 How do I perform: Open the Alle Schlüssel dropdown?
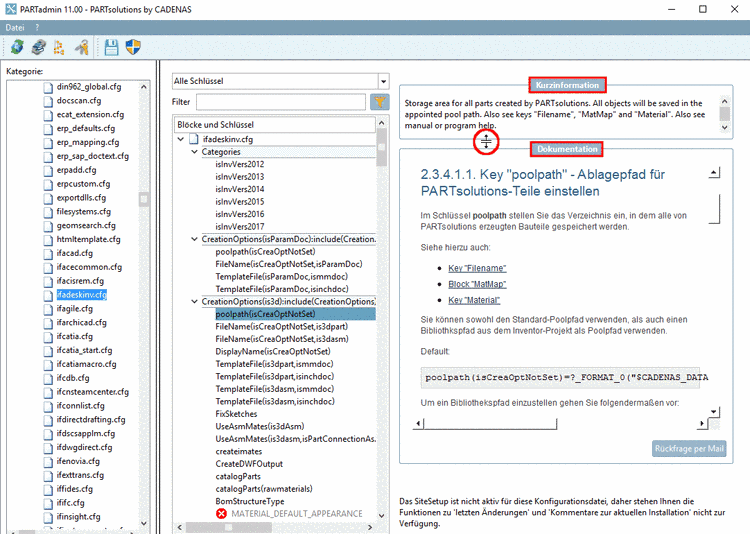point(383,81)
